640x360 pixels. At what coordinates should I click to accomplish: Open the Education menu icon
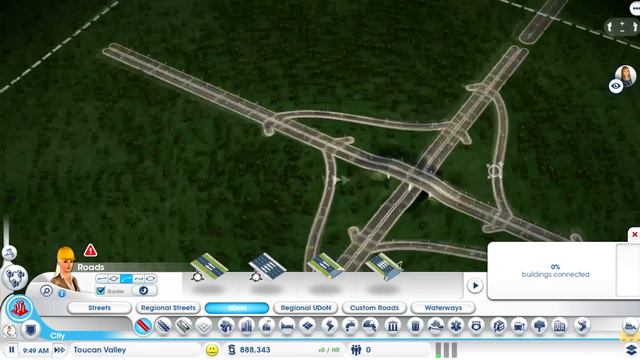pos(499,326)
